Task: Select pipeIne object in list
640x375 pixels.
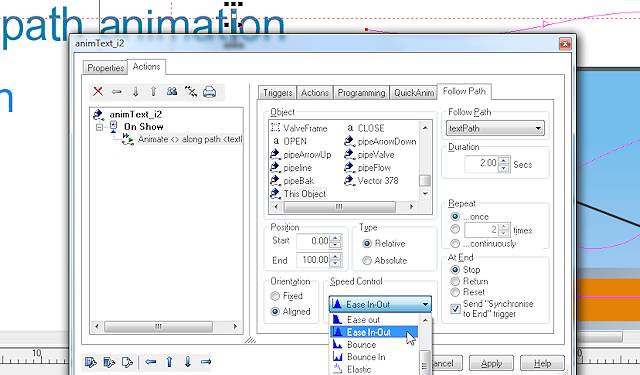Action: pyautogui.click(x=291, y=168)
